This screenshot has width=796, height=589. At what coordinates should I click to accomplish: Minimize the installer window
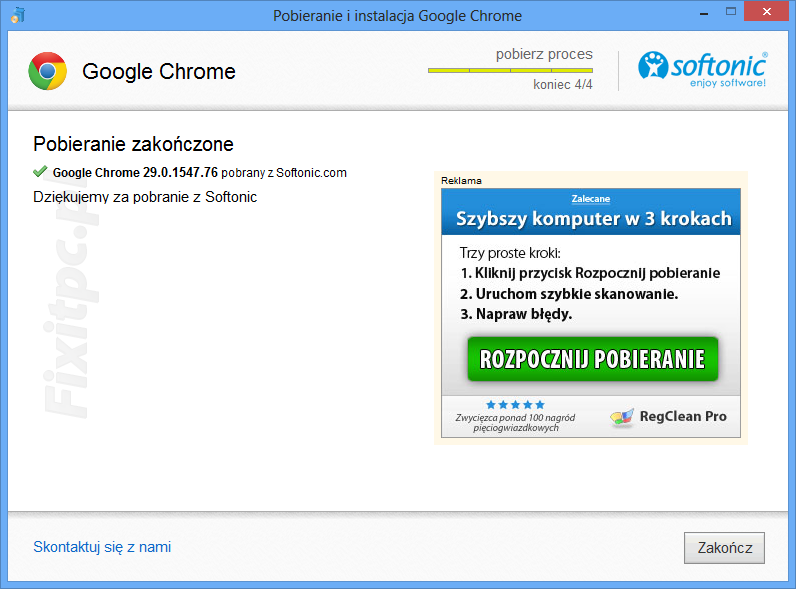coord(704,12)
